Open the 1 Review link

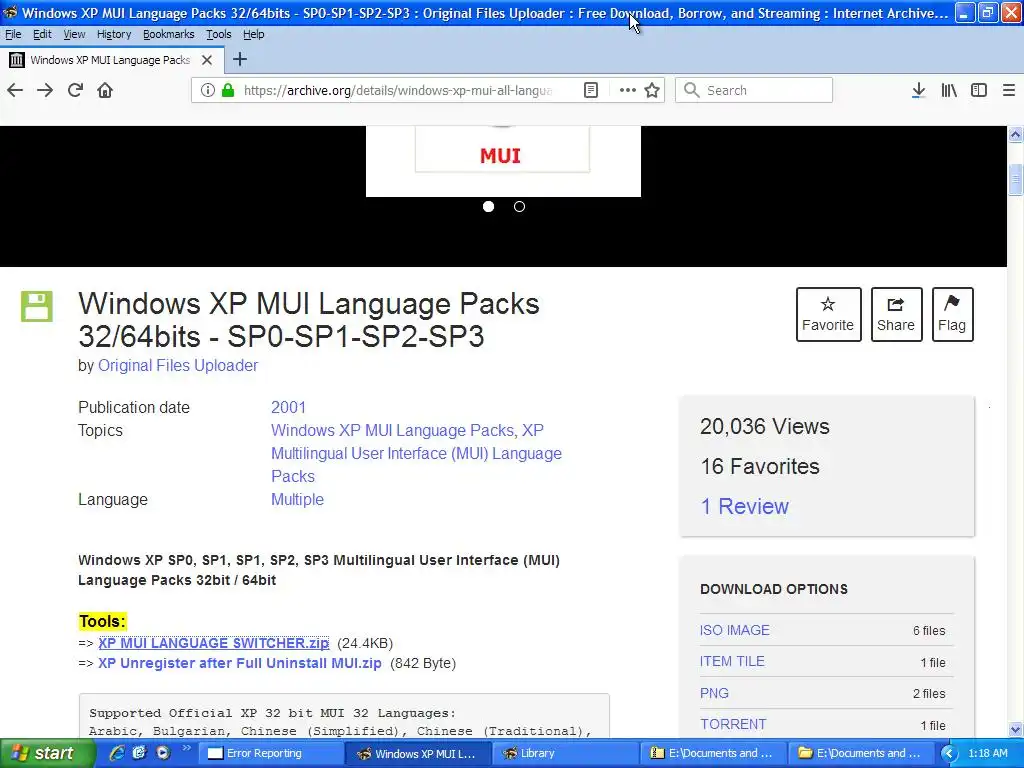point(744,506)
